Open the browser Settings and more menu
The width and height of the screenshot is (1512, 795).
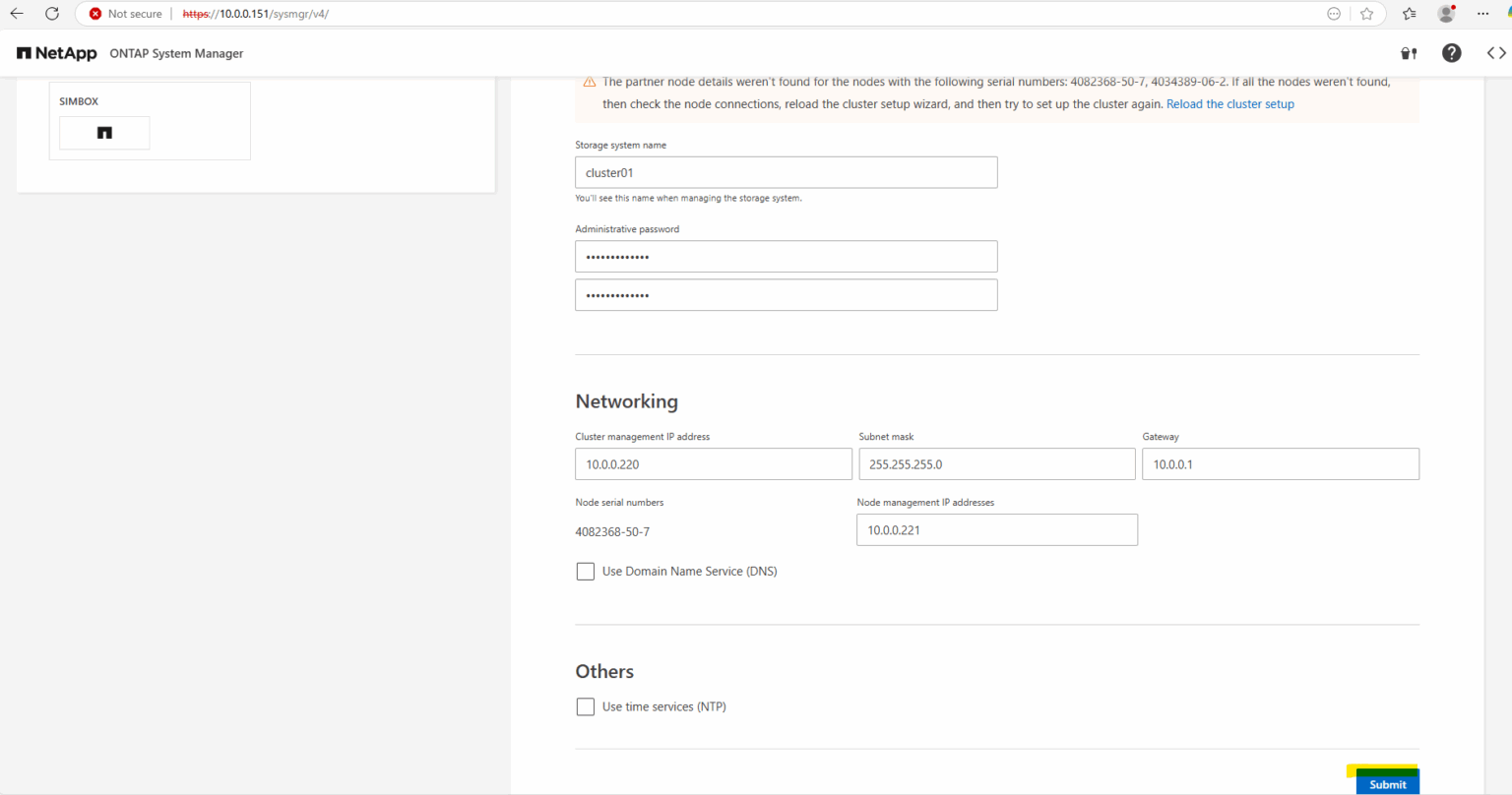[x=1481, y=14]
